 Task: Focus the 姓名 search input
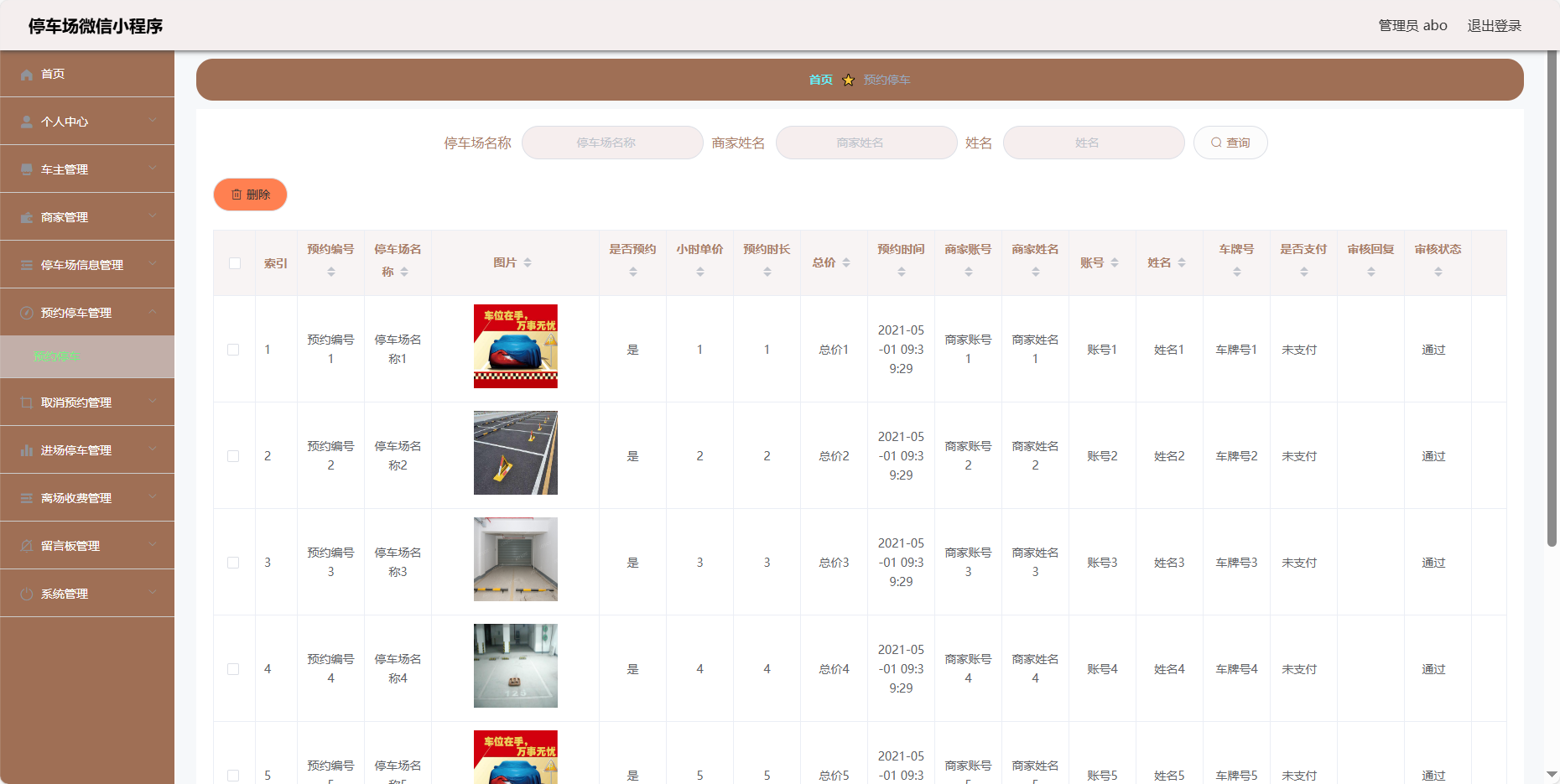point(1094,143)
